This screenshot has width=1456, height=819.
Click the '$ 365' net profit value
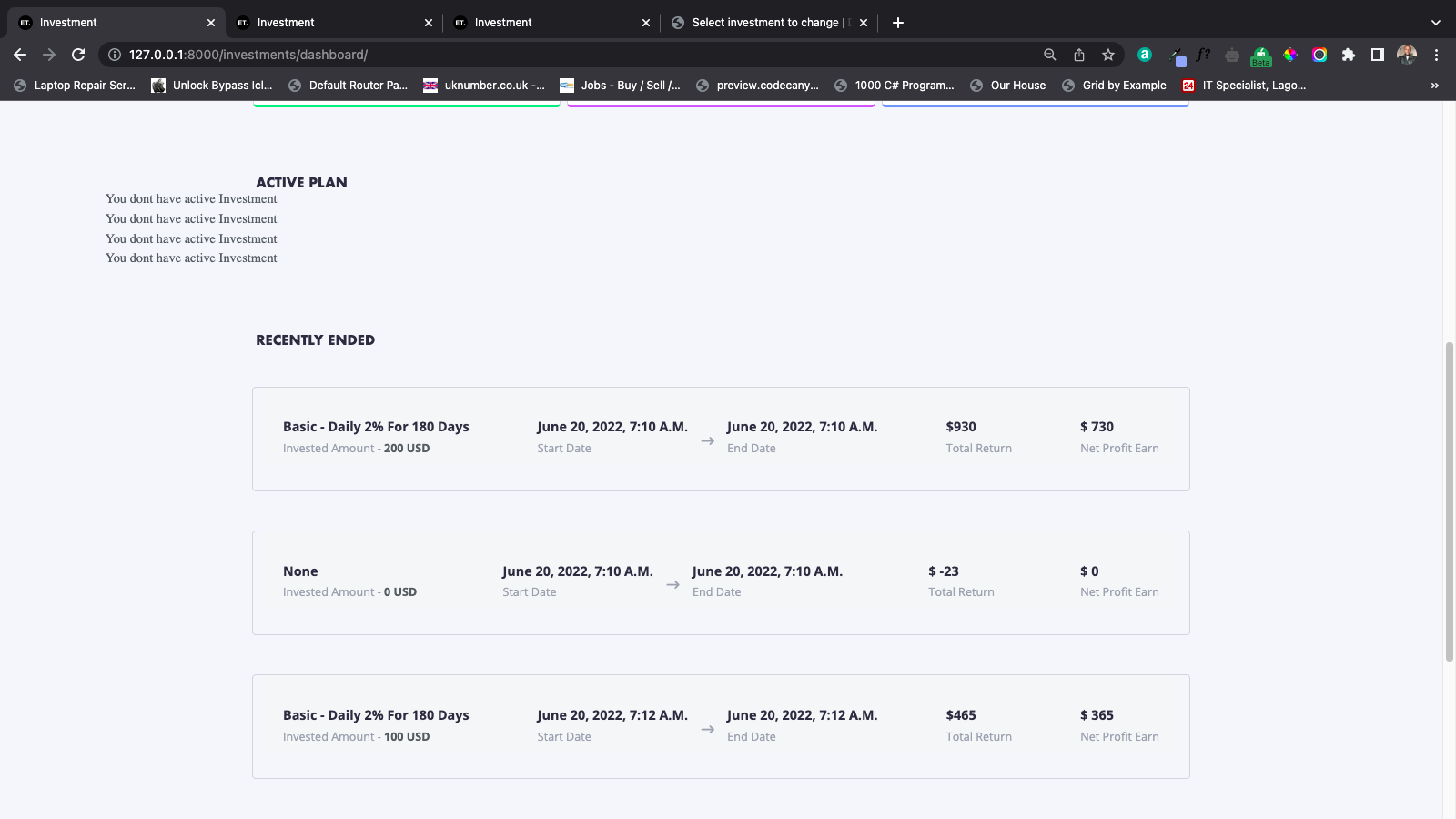coord(1097,715)
